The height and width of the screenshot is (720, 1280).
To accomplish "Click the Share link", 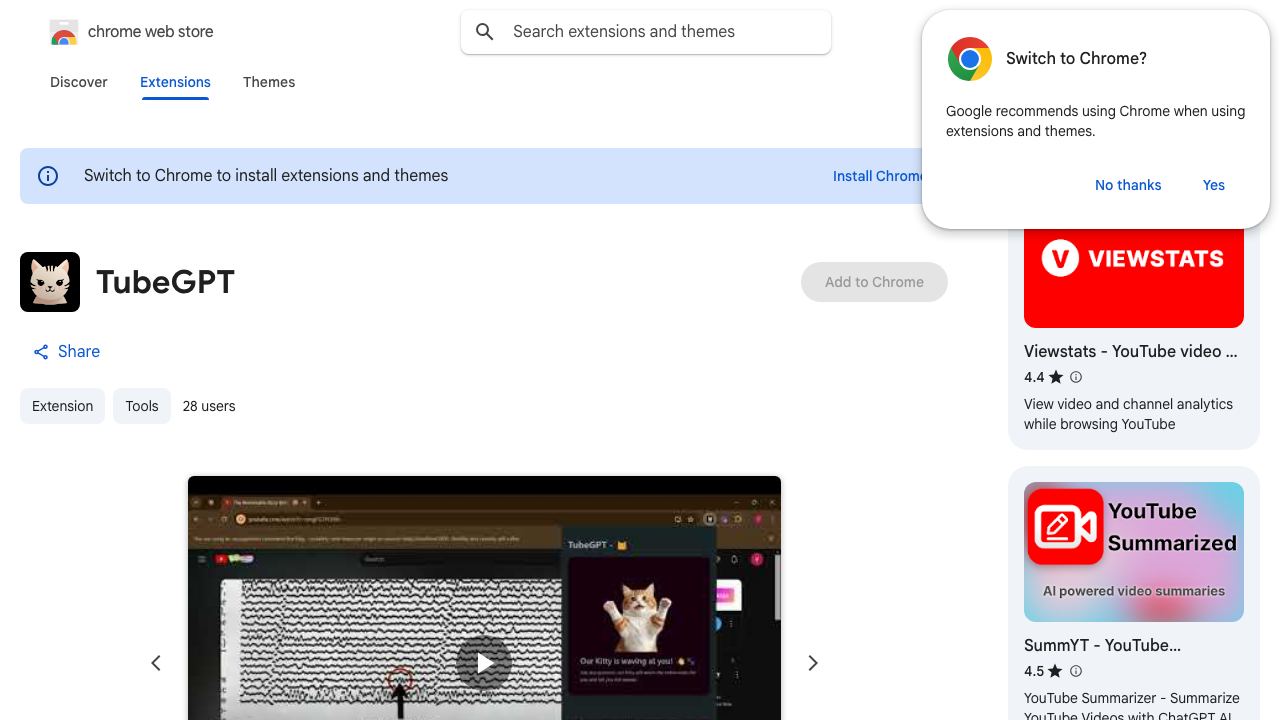I will 66,352.
